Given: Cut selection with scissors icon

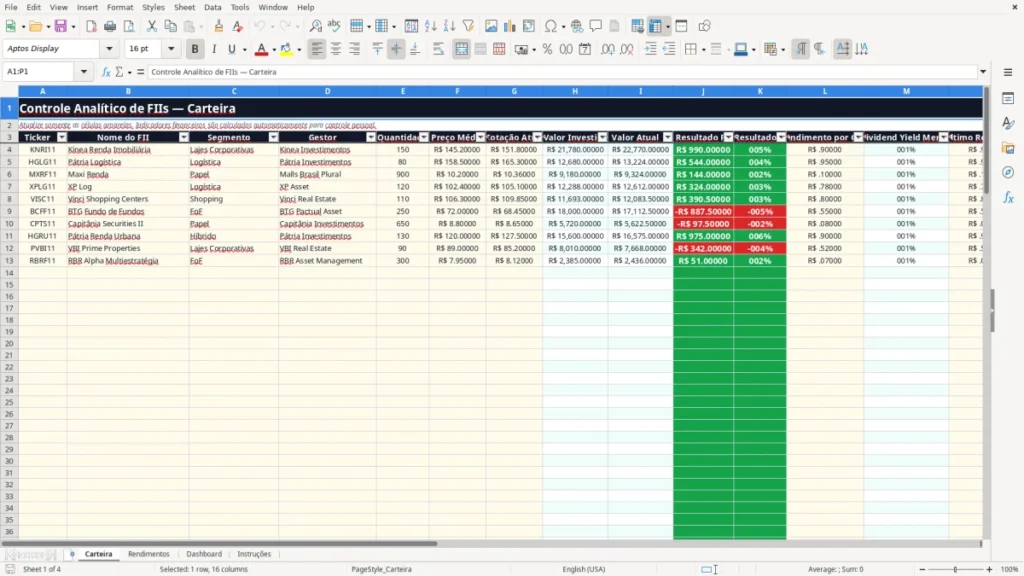Looking at the screenshot, I should click(x=152, y=26).
